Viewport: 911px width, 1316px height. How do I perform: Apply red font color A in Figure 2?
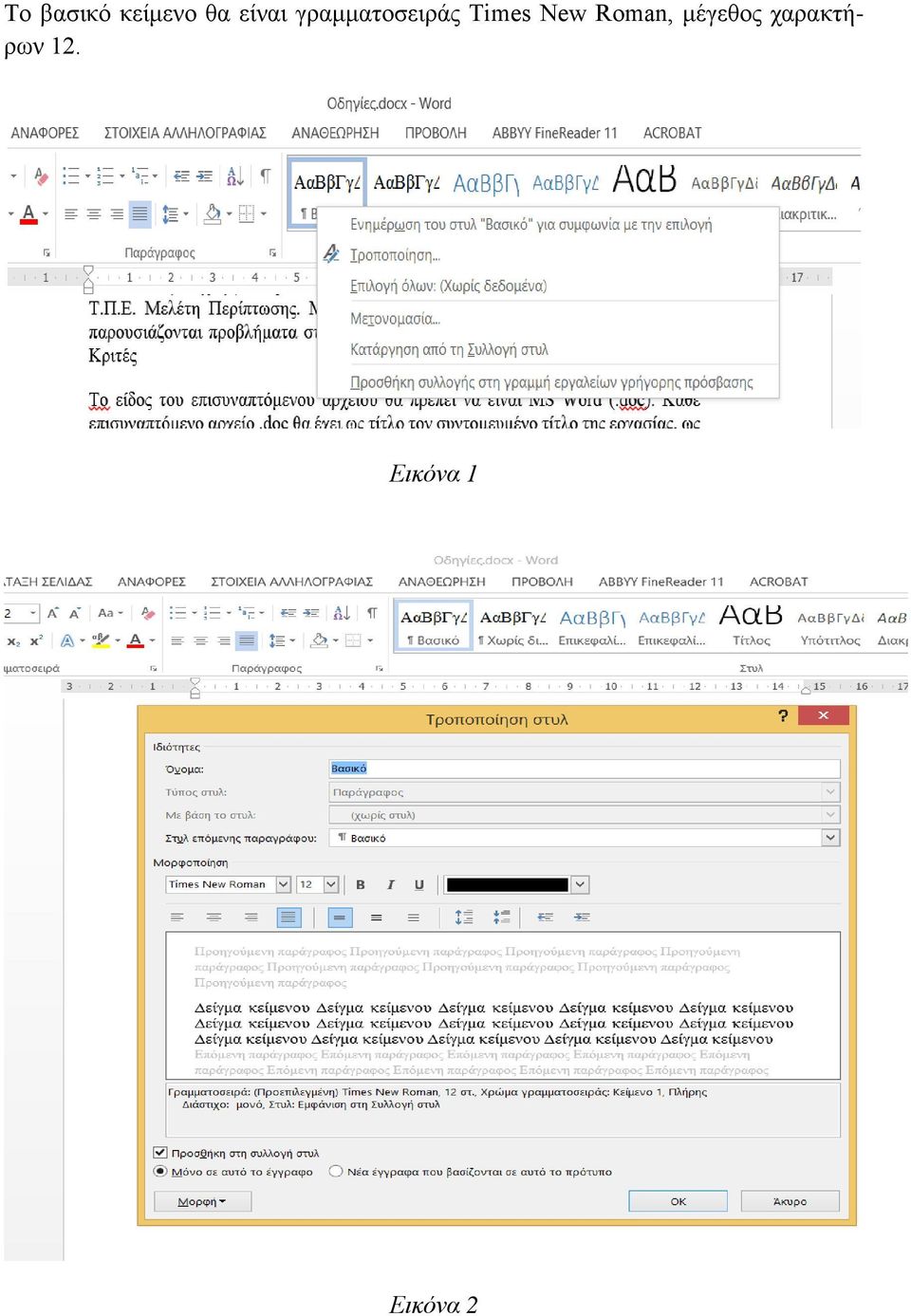click(136, 641)
